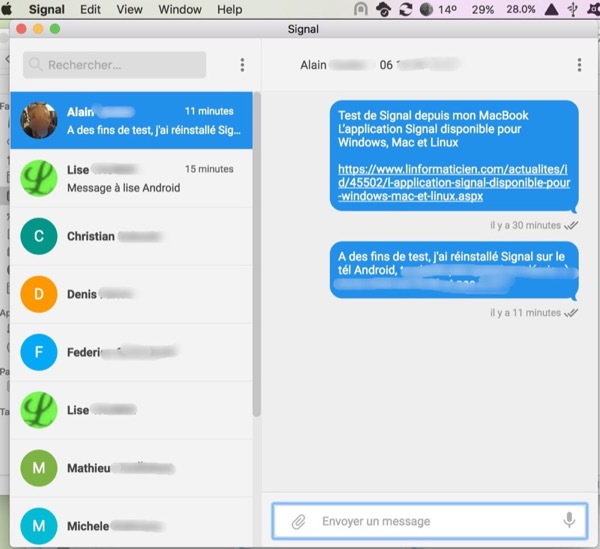Select the Christian contact avatar
Viewport: 600px width, 549px height.
(x=39, y=237)
